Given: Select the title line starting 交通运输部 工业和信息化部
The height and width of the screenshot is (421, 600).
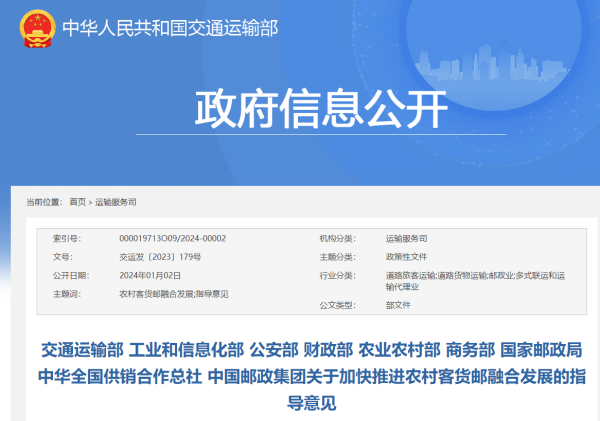Looking at the screenshot, I should 311,350.
